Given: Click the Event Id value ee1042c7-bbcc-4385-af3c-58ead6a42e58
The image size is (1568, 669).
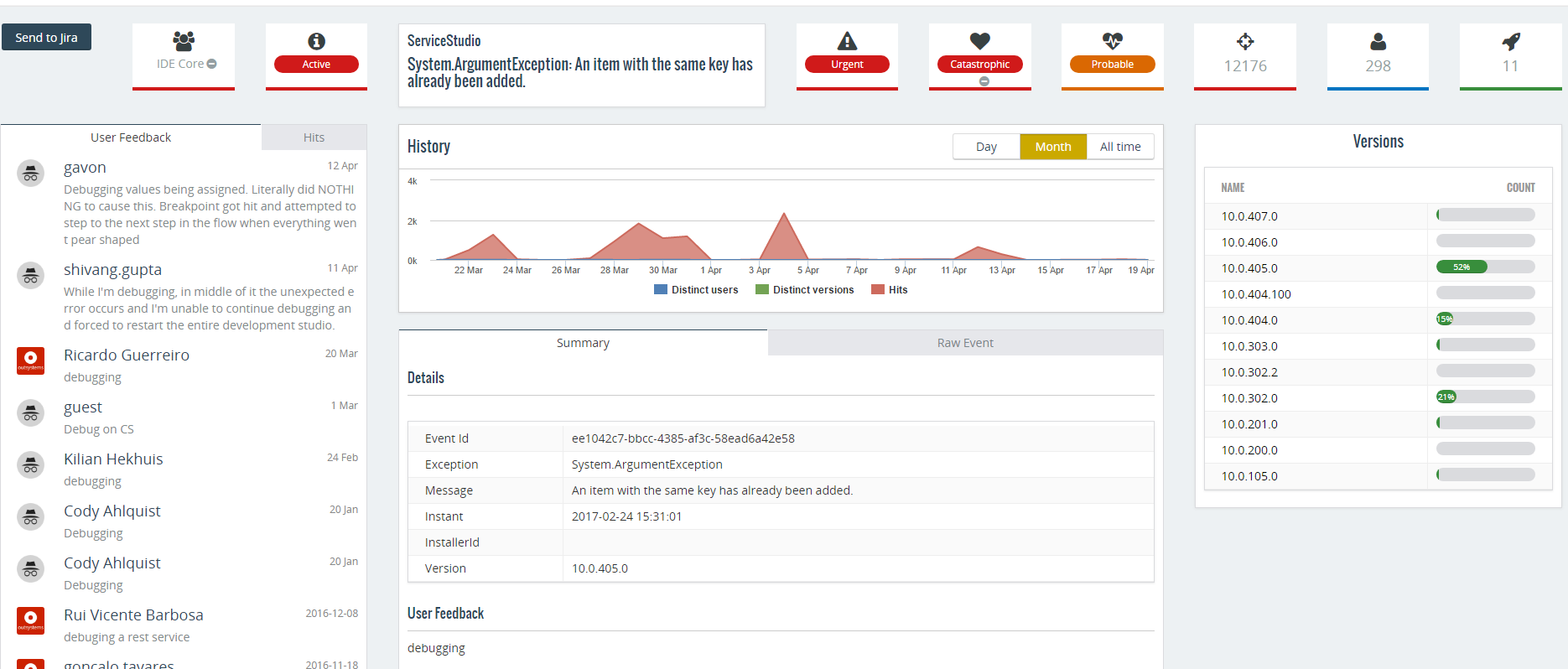Looking at the screenshot, I should pos(683,438).
